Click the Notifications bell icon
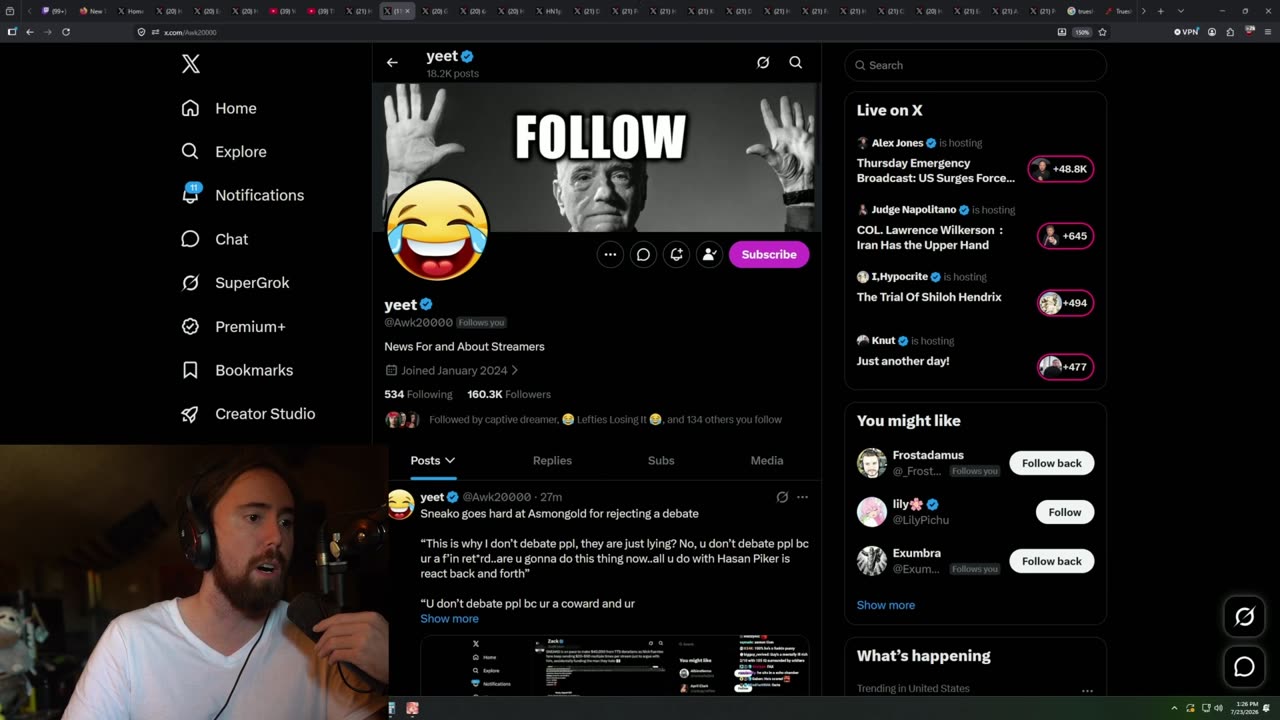The height and width of the screenshot is (720, 1280). 190,195
